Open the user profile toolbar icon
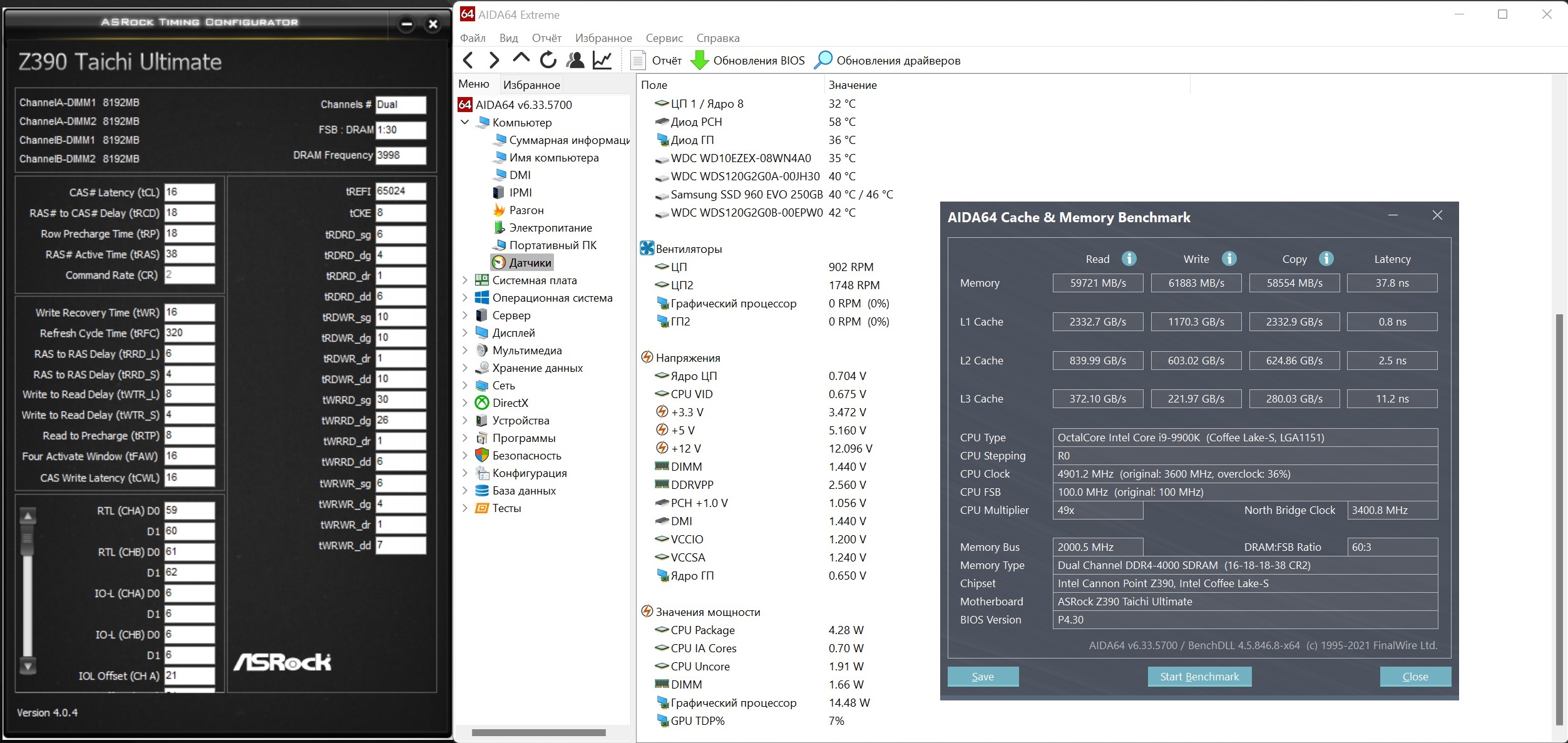The width and height of the screenshot is (1568, 743). coord(575,60)
